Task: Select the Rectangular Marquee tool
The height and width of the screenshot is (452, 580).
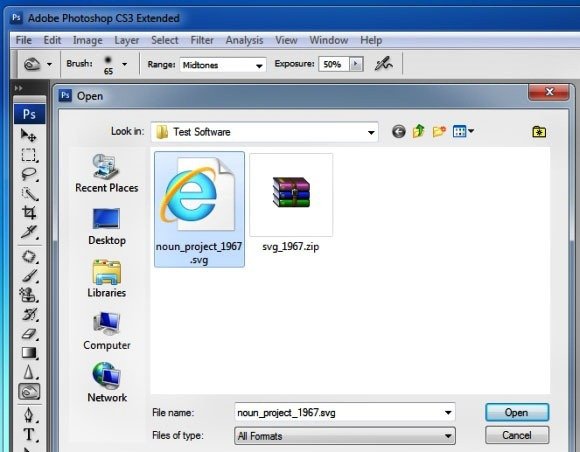Action: pos(28,155)
